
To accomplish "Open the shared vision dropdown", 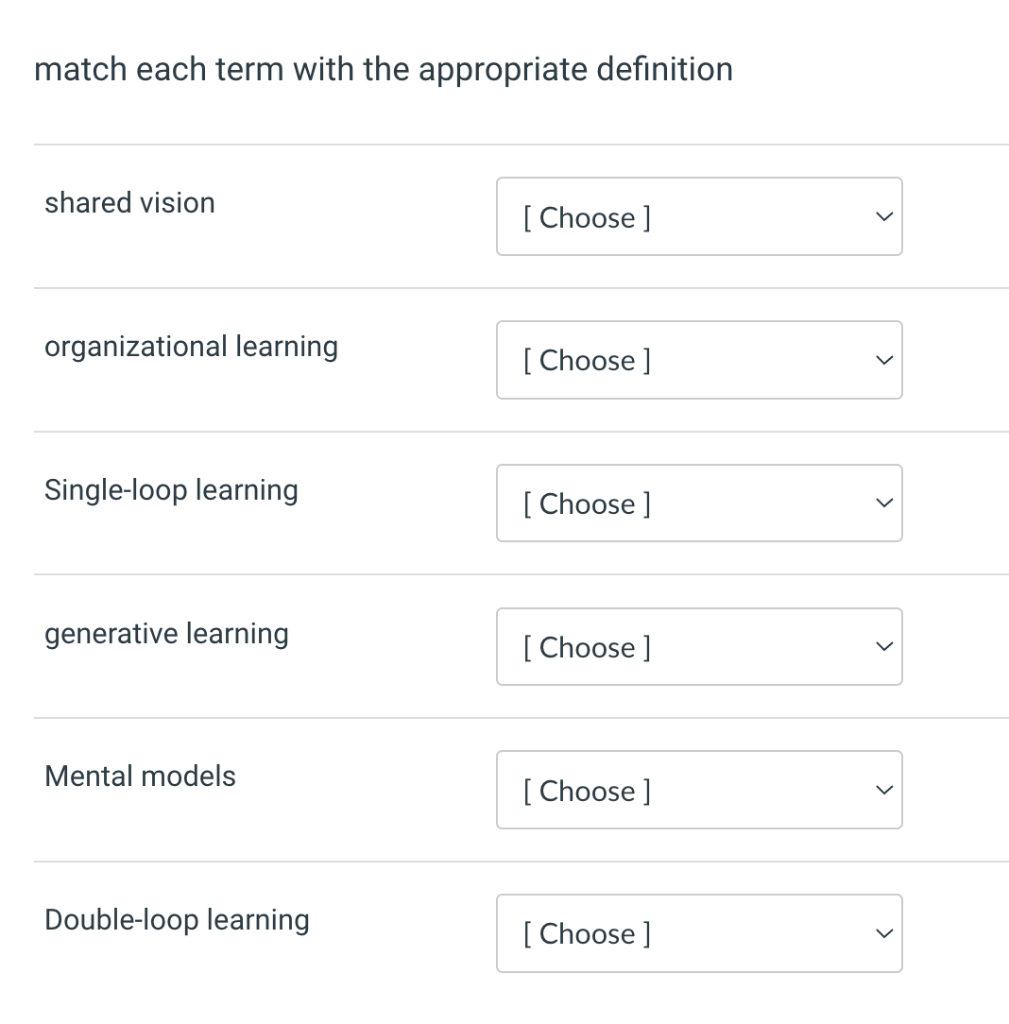I will (699, 217).
